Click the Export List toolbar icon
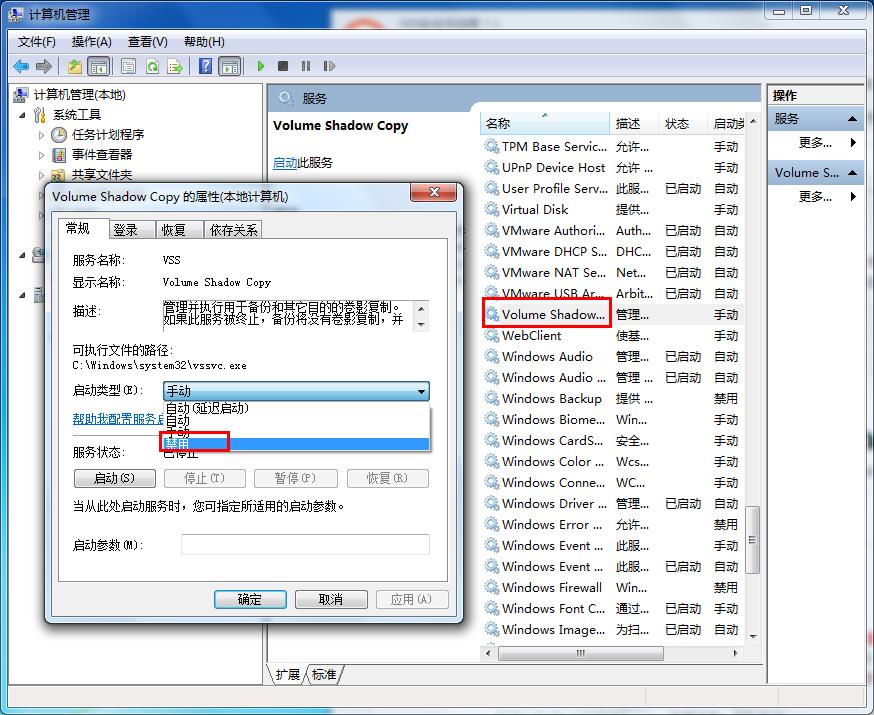 pos(175,67)
